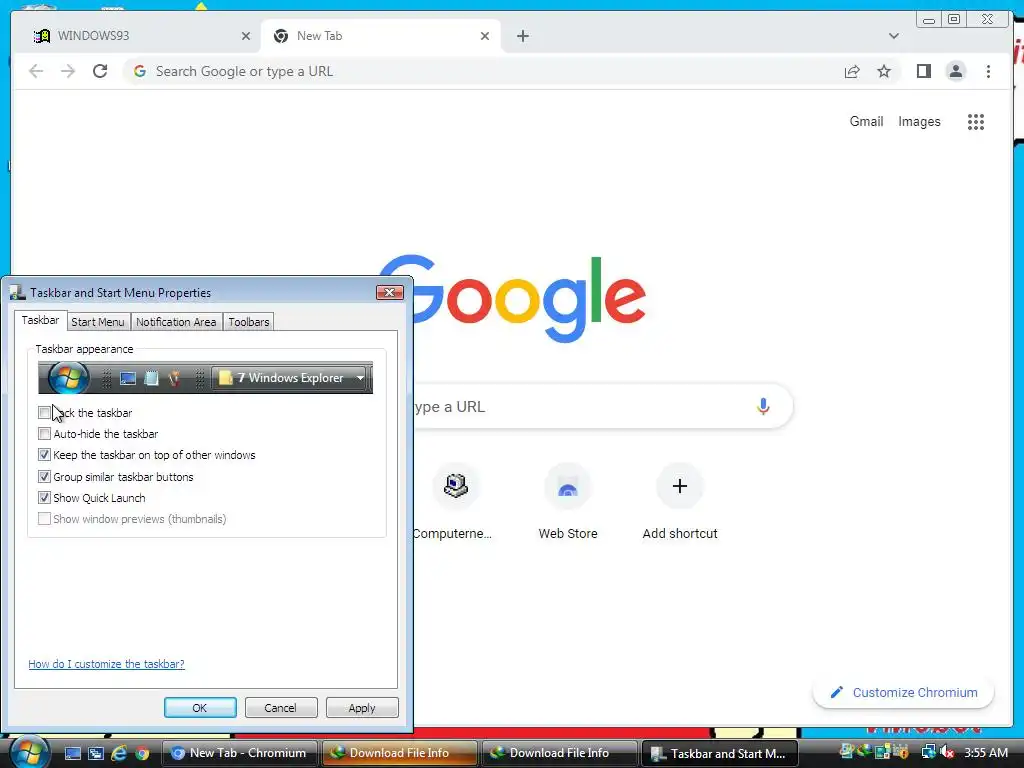Close the Taskbar and Start Menu Properties dialog
1024x768 pixels.
tap(390, 293)
